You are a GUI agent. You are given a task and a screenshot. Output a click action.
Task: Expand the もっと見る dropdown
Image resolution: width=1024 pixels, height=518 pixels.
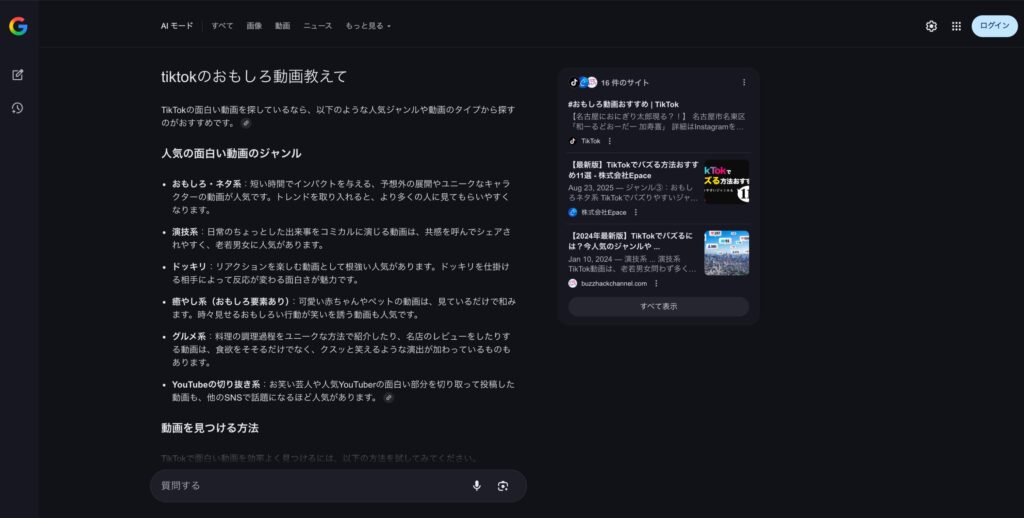tap(368, 26)
